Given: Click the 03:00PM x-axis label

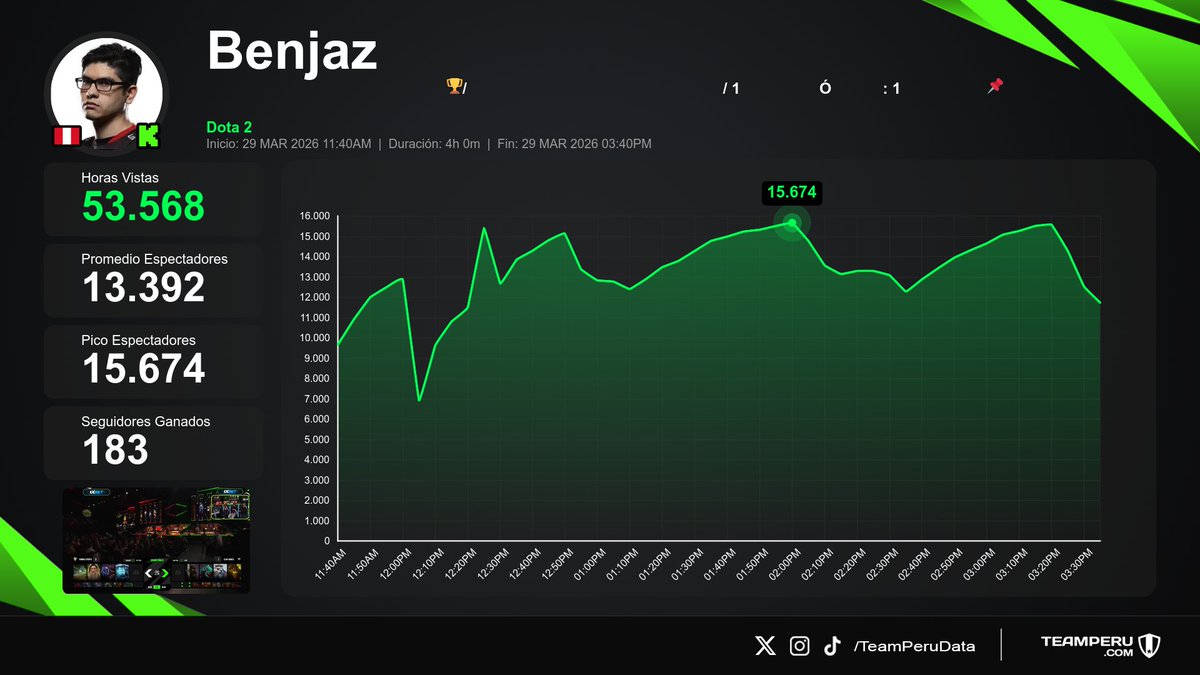Looking at the screenshot, I should click(977, 564).
